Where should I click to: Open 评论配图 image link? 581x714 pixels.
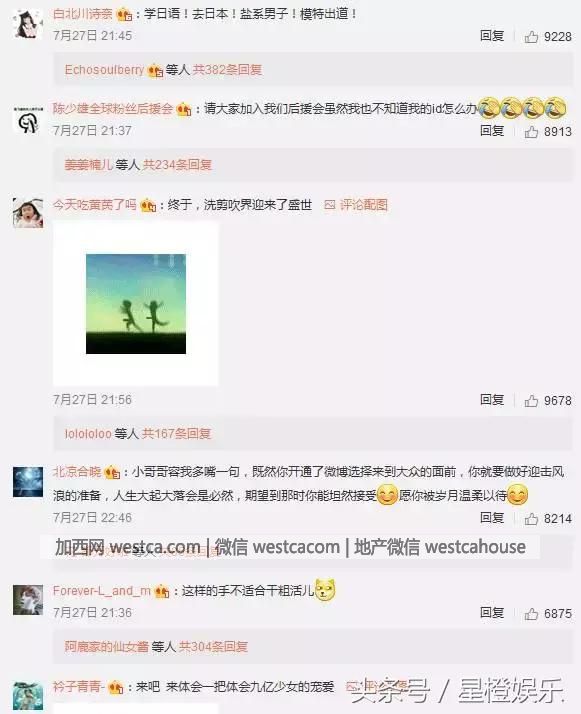coord(356,205)
